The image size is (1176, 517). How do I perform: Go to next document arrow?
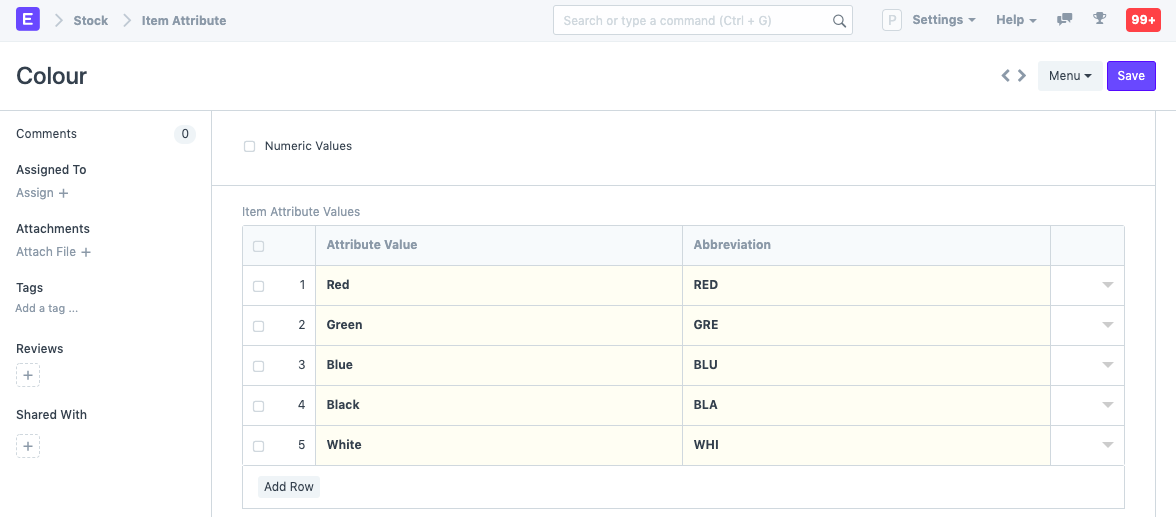[x=1022, y=75]
